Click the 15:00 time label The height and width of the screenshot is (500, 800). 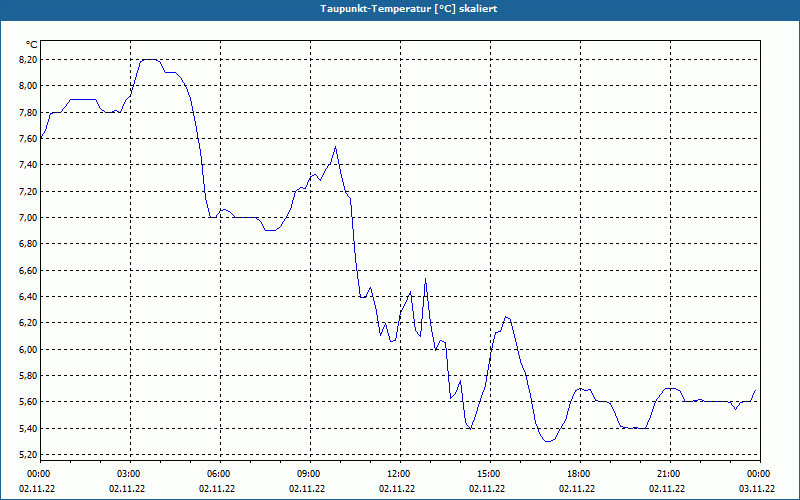(x=488, y=474)
